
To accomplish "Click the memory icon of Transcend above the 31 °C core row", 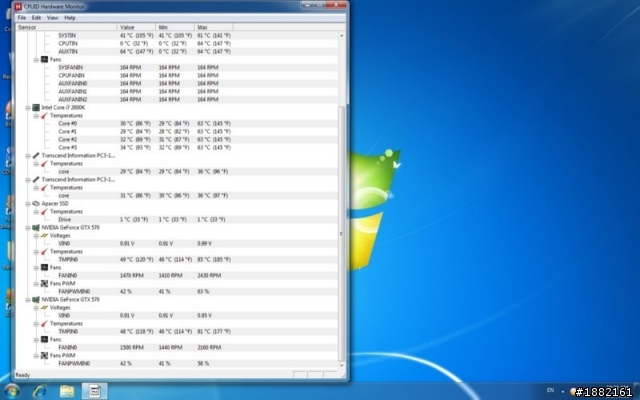I will click(36, 180).
